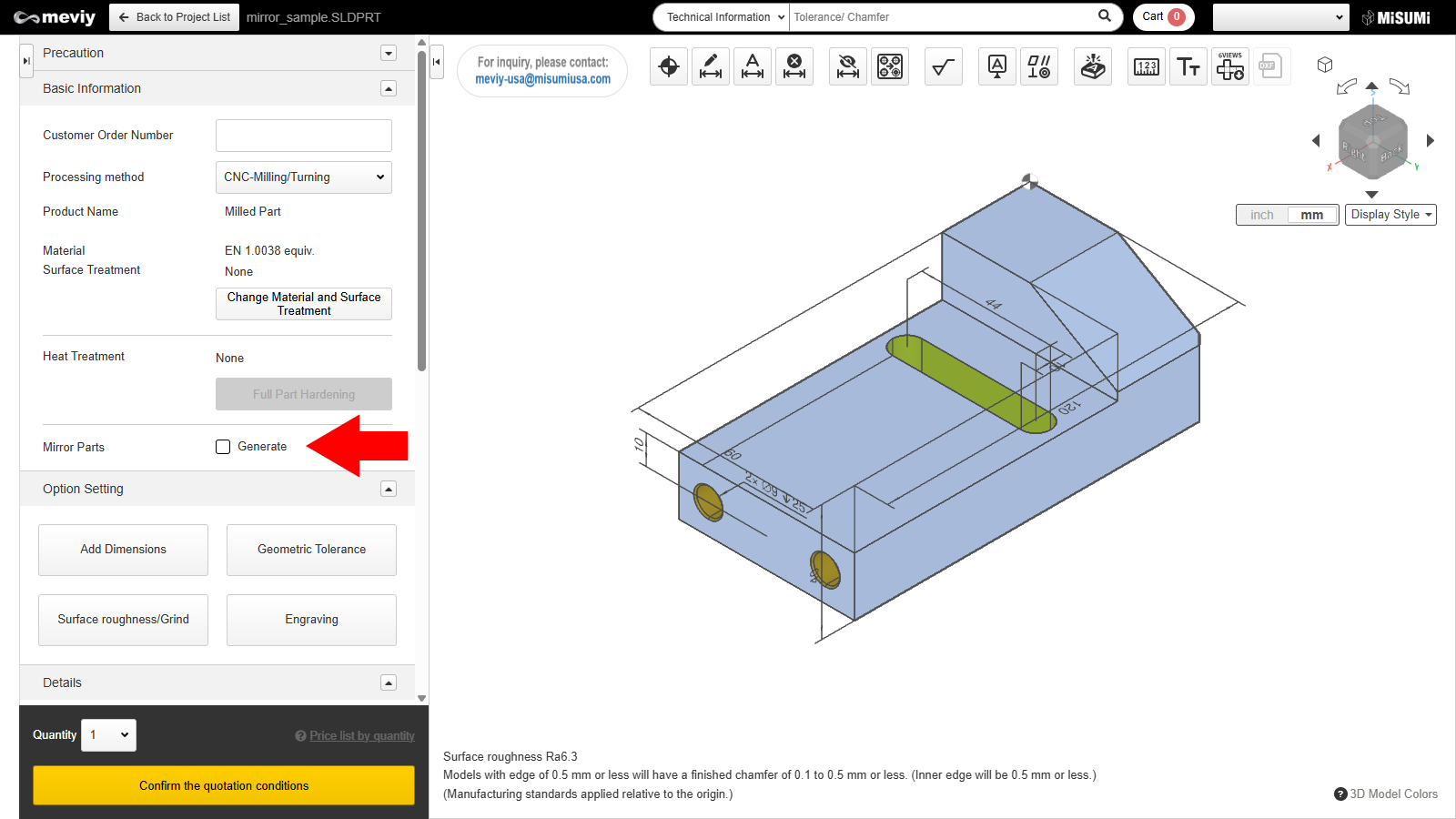Select the laser engraving tool icon
The width and height of the screenshot is (1456, 819).
tap(1093, 67)
